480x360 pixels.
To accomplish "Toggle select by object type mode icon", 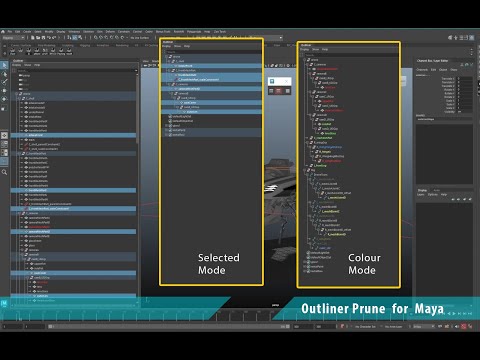I will pos(75,38).
